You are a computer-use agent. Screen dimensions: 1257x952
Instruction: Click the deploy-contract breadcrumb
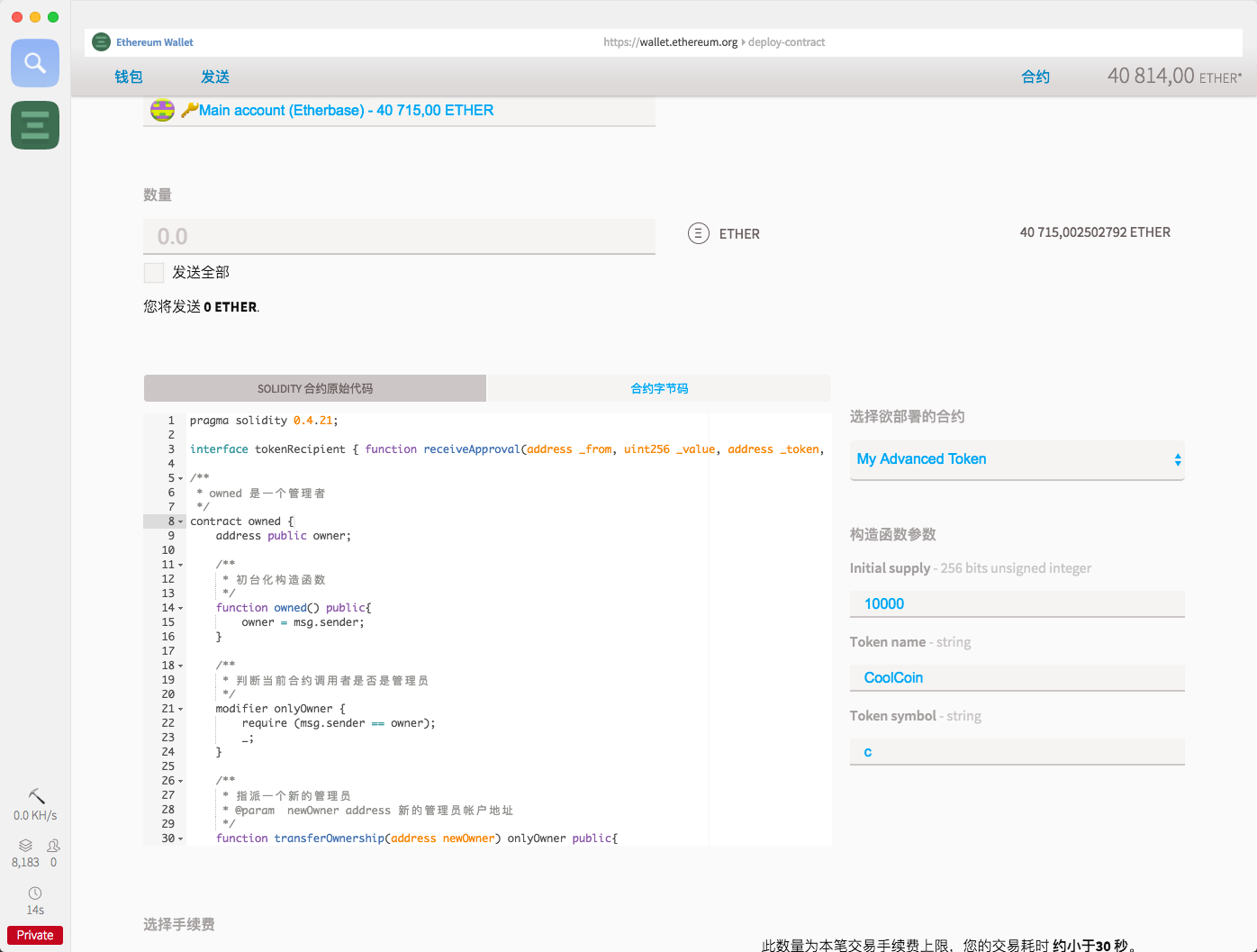pos(786,42)
